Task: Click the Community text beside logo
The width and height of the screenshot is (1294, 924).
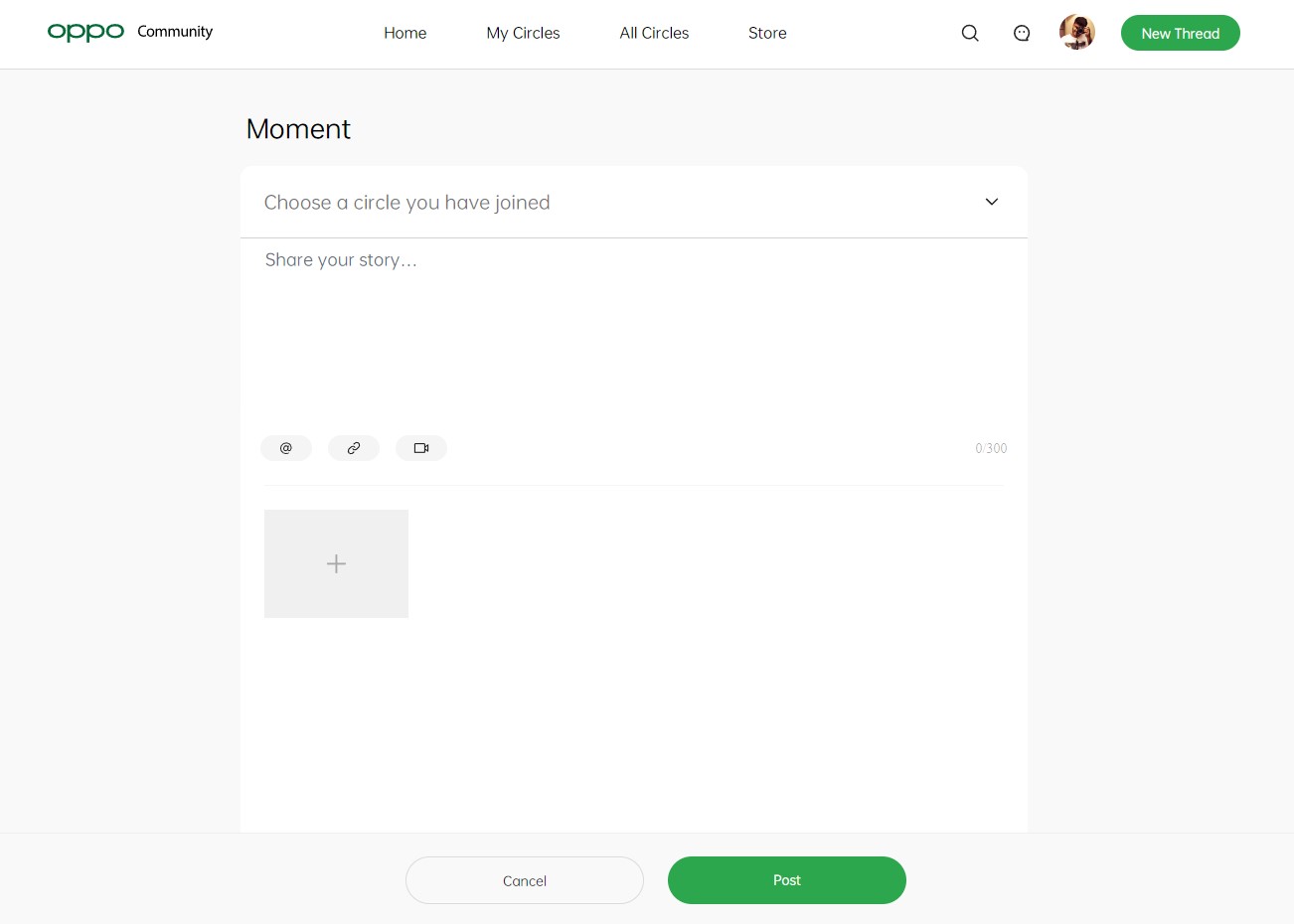Action: tap(175, 32)
